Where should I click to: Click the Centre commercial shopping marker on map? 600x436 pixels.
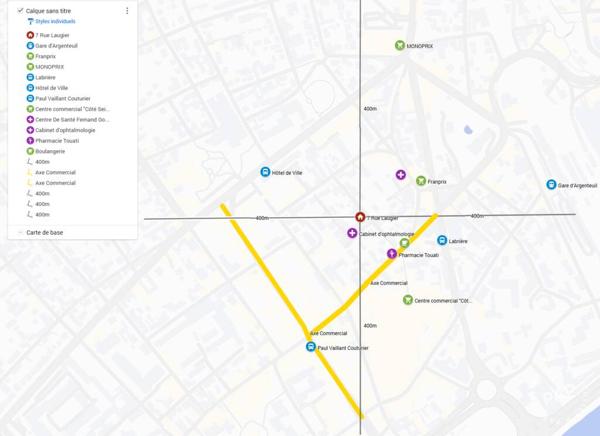point(408,300)
